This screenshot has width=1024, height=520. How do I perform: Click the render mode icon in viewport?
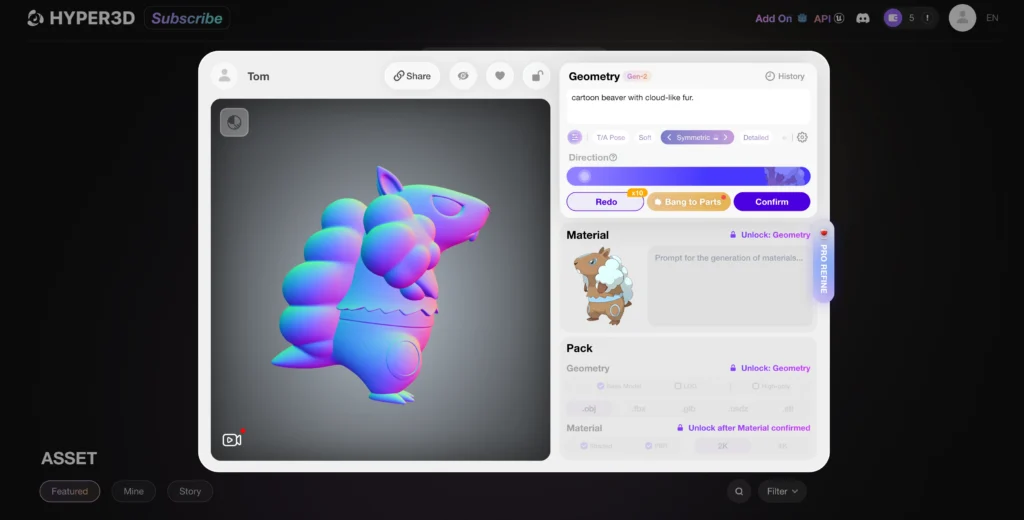pos(234,122)
